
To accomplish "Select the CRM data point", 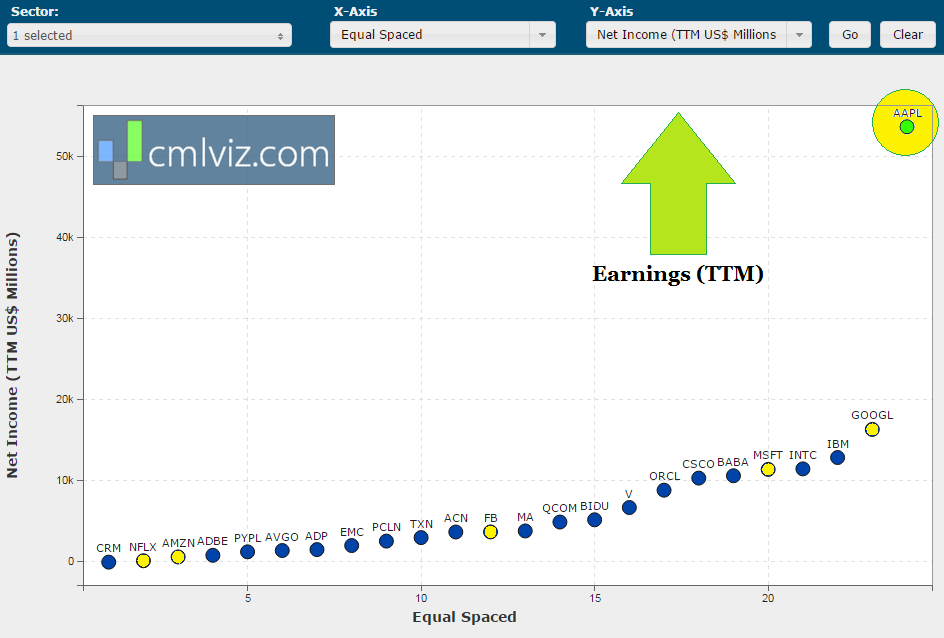I will (x=108, y=562).
